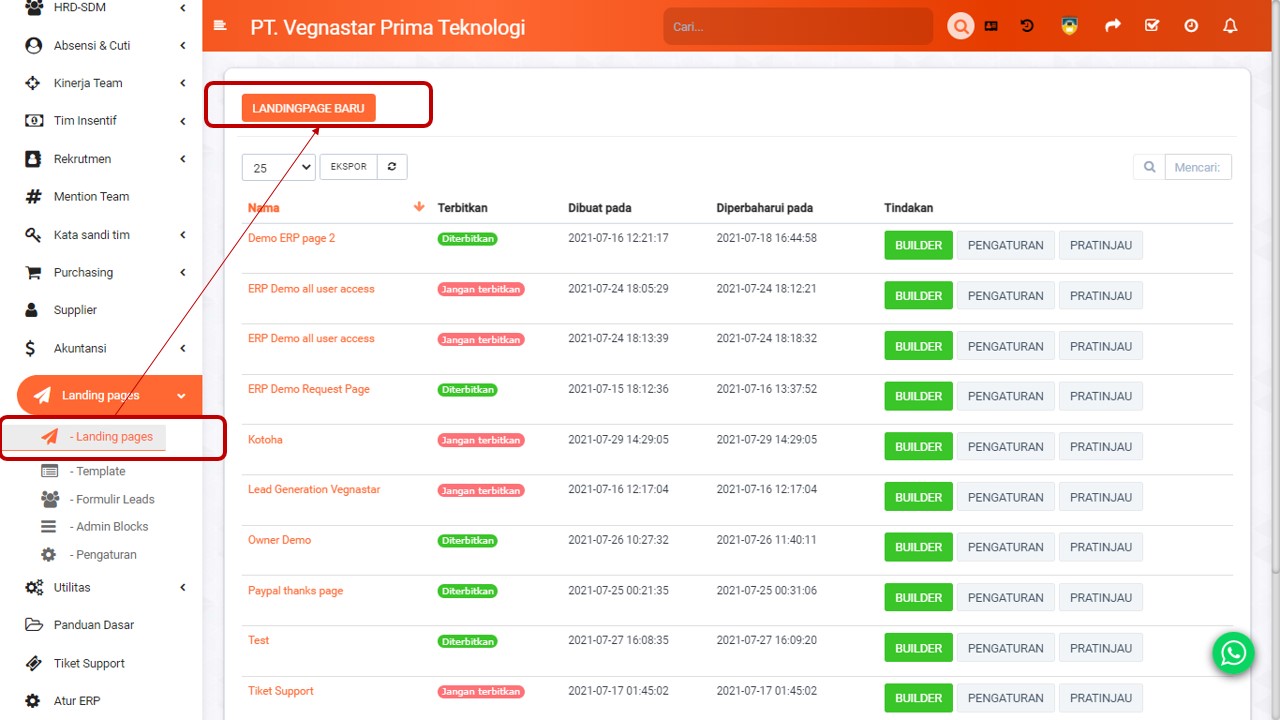Open the notifications bell

coord(1230,26)
